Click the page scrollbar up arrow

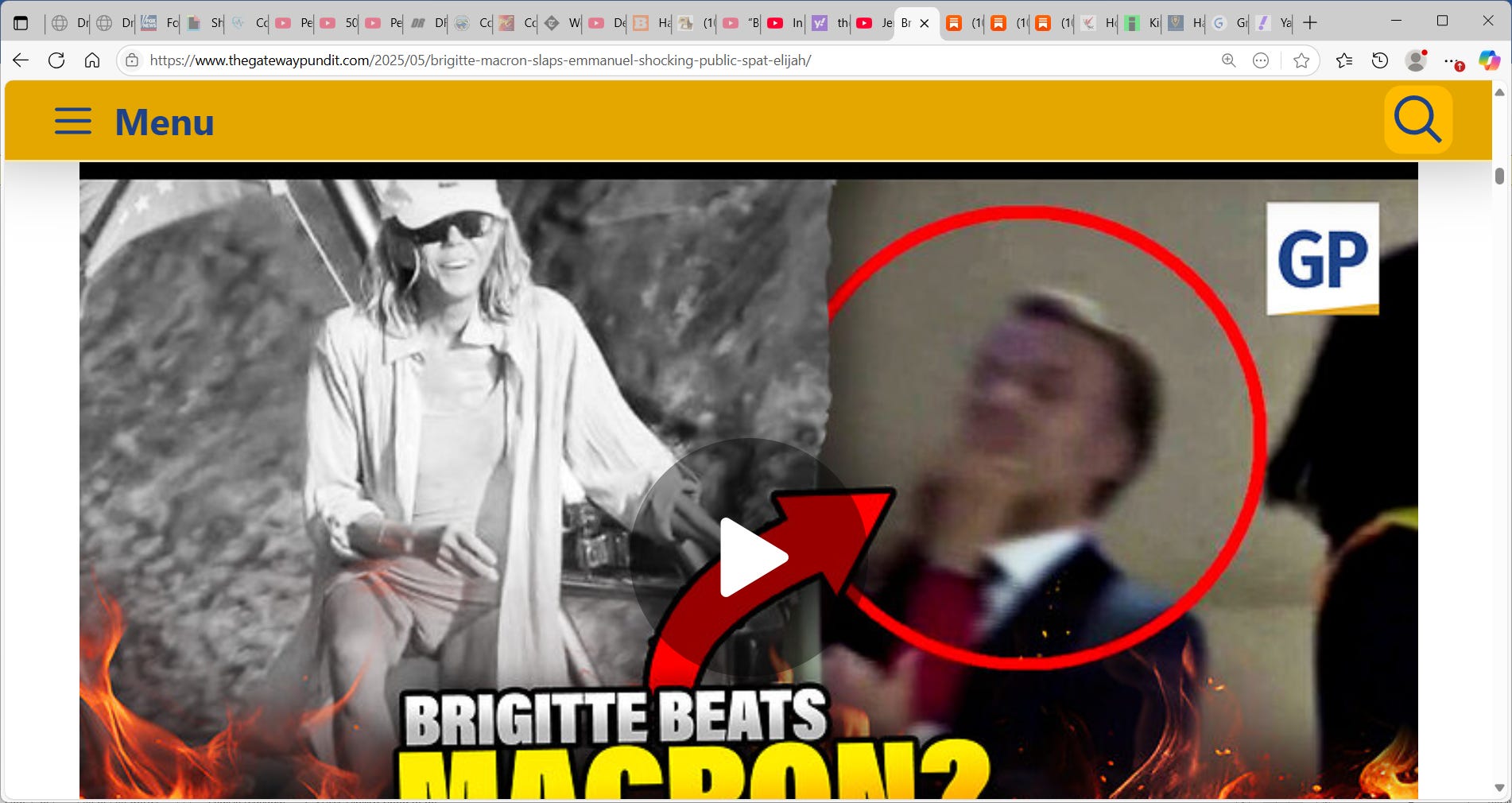pyautogui.click(x=1499, y=92)
